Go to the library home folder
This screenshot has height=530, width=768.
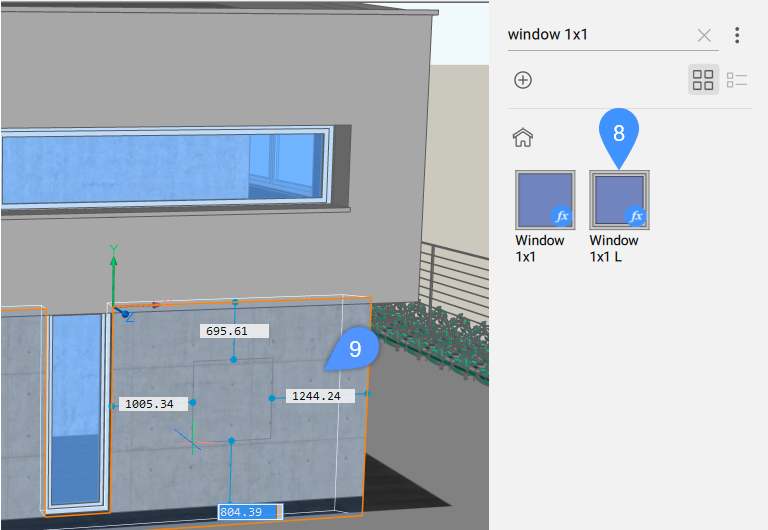click(522, 137)
